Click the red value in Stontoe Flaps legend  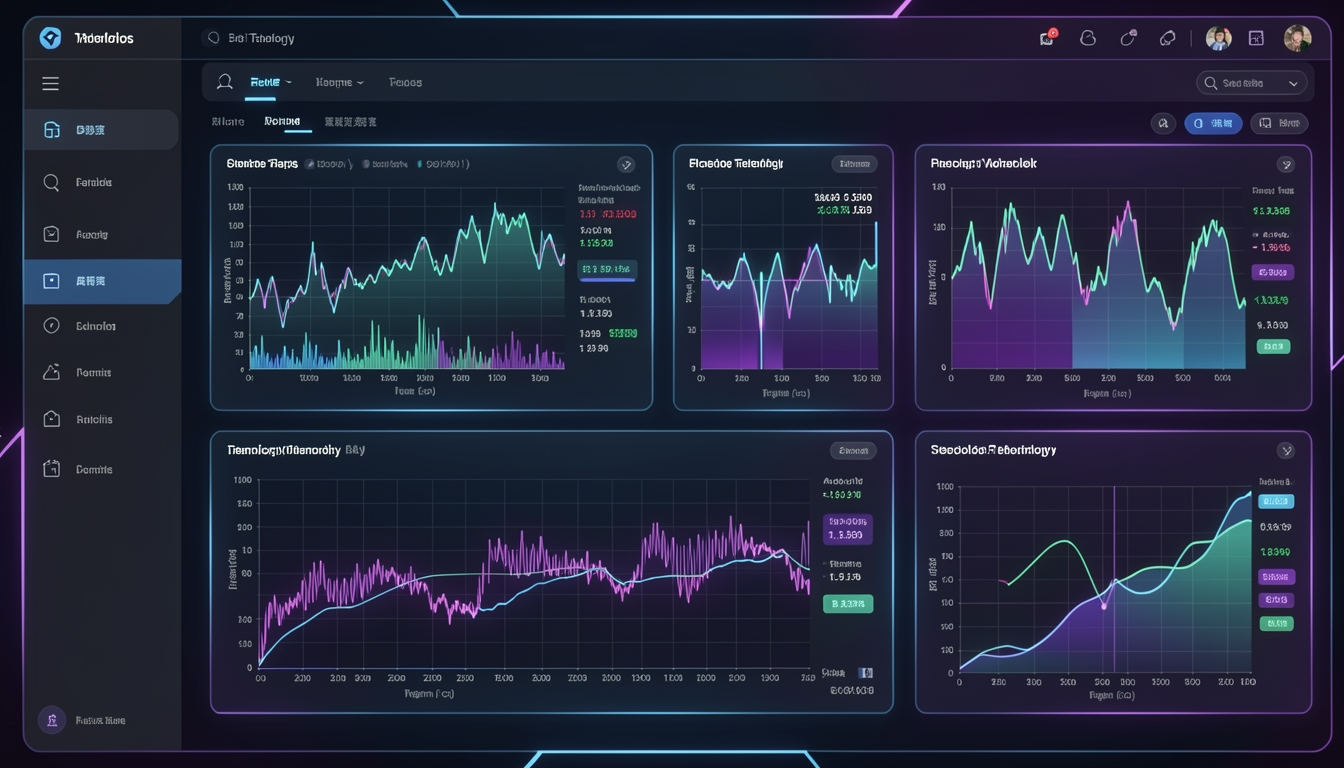tap(607, 214)
